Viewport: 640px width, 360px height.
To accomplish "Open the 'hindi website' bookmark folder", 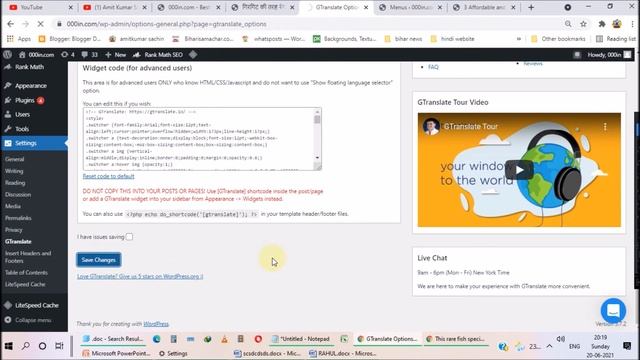I will (x=452, y=39).
